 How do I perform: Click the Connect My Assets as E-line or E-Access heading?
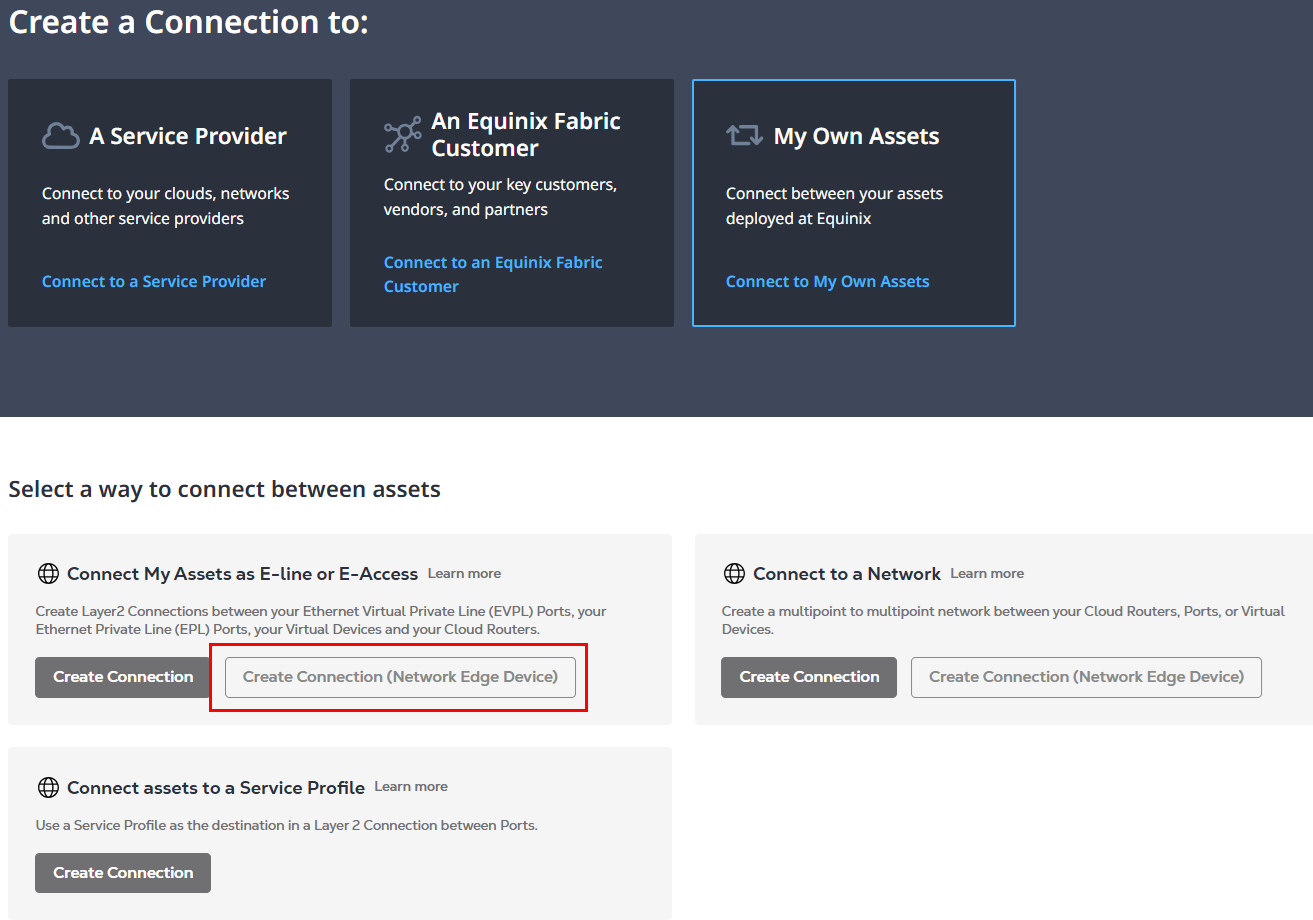click(x=242, y=574)
